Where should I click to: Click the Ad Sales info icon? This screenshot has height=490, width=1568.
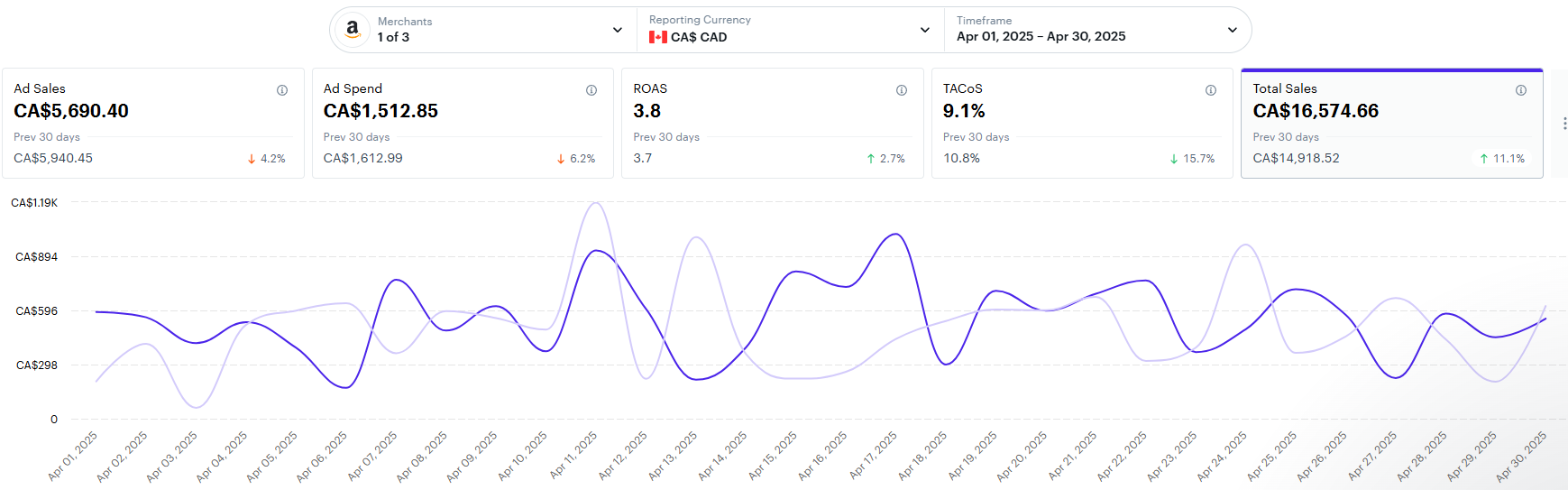282,90
